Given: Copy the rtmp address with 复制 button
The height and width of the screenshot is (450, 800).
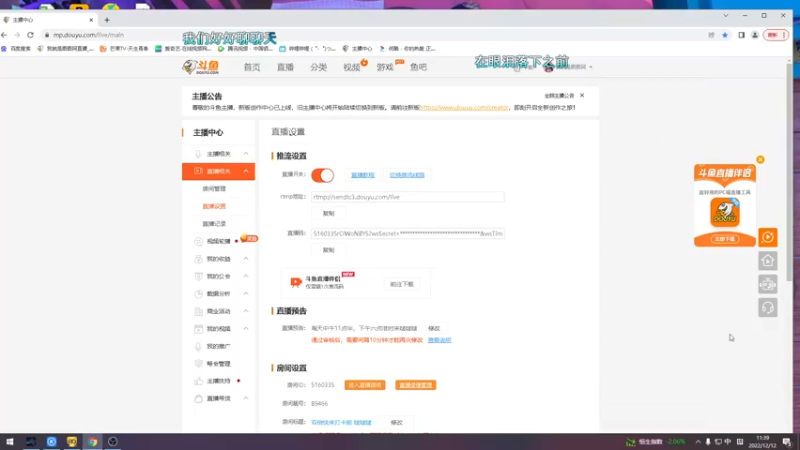Looking at the screenshot, I should (x=329, y=213).
